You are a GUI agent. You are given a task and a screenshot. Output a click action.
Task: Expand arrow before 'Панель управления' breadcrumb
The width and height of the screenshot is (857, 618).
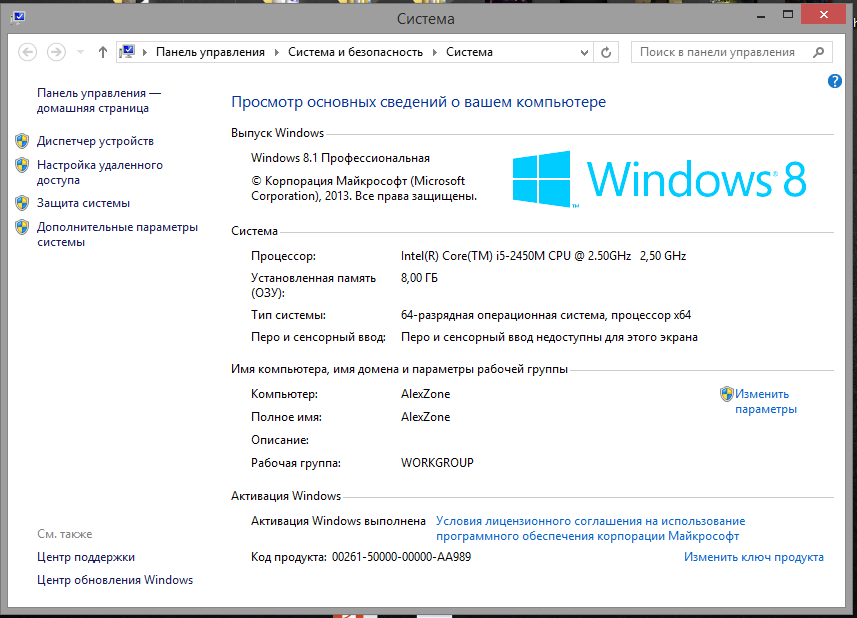145,52
